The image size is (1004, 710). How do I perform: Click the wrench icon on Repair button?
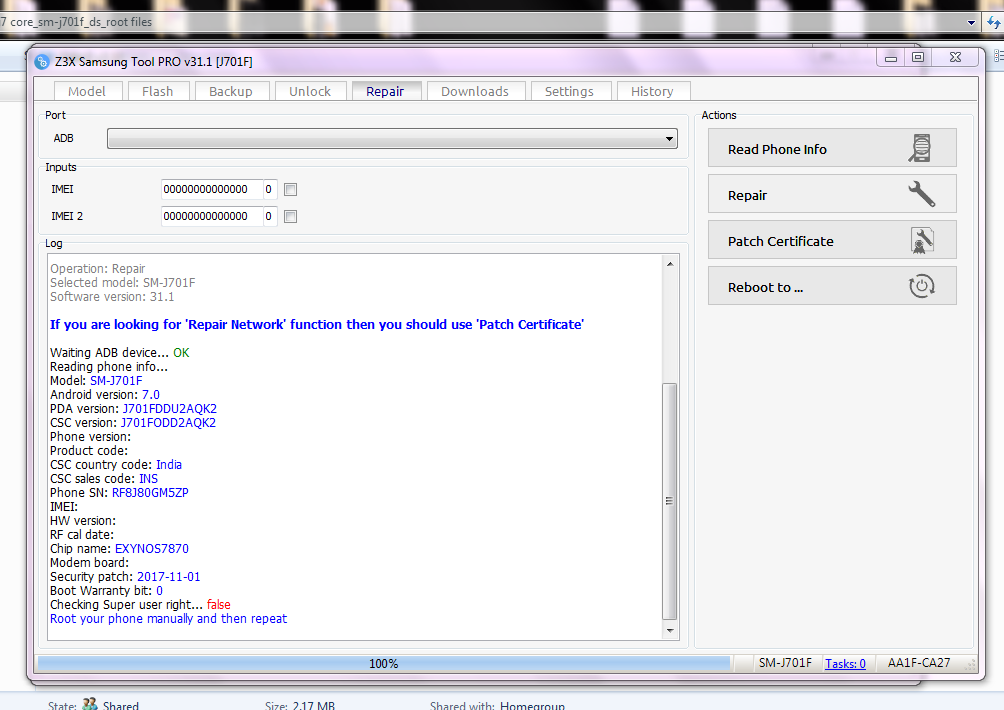coord(921,194)
